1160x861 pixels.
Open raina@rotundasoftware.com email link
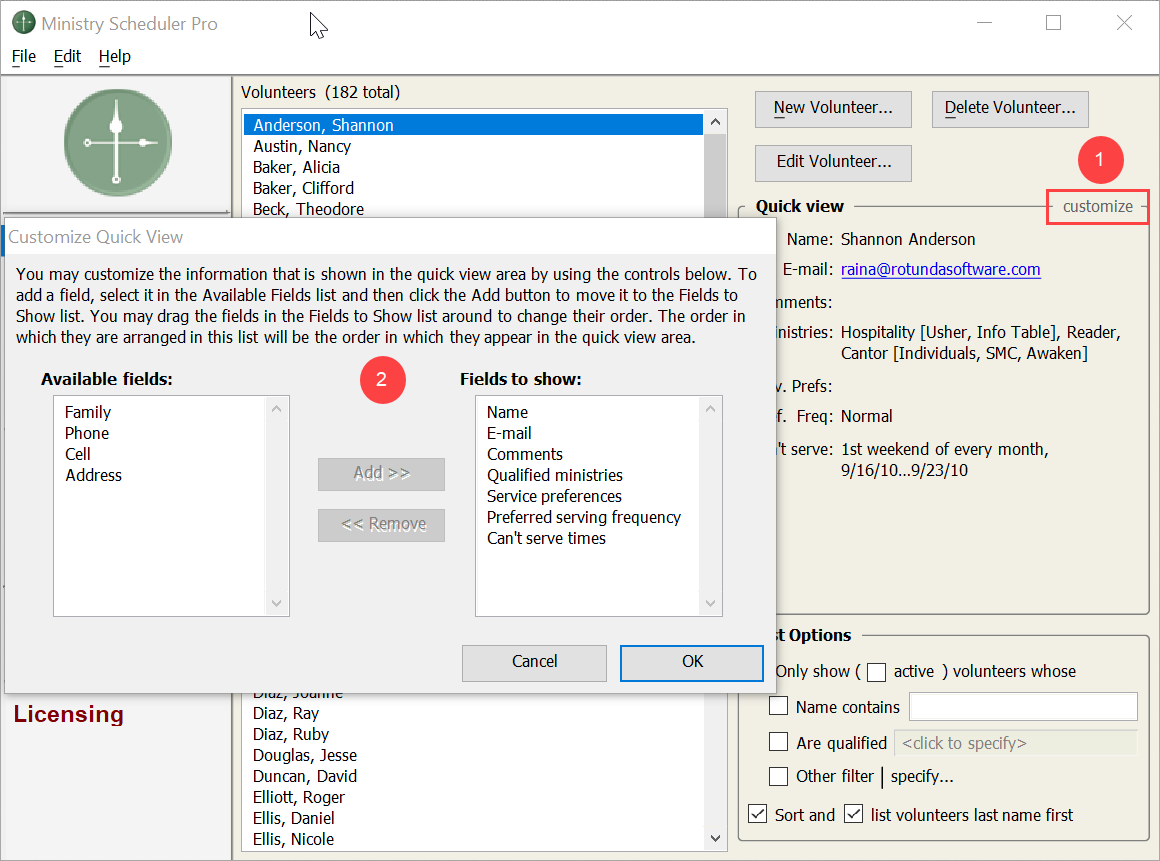coord(940,269)
